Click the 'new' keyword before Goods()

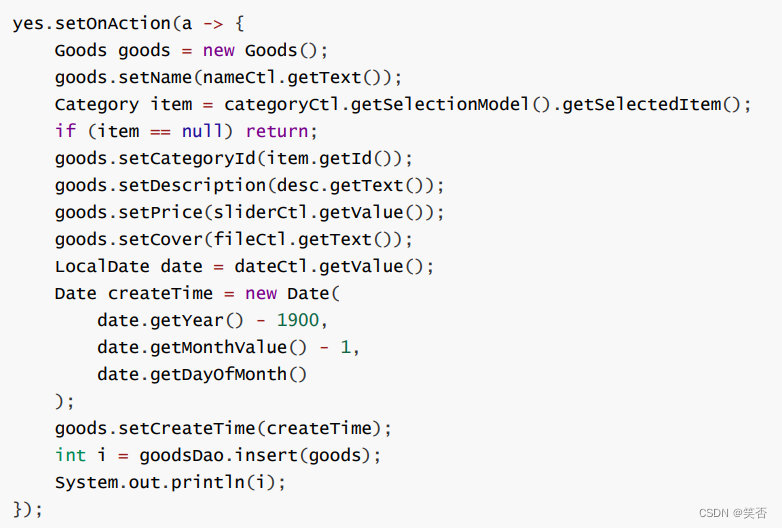click(x=218, y=50)
